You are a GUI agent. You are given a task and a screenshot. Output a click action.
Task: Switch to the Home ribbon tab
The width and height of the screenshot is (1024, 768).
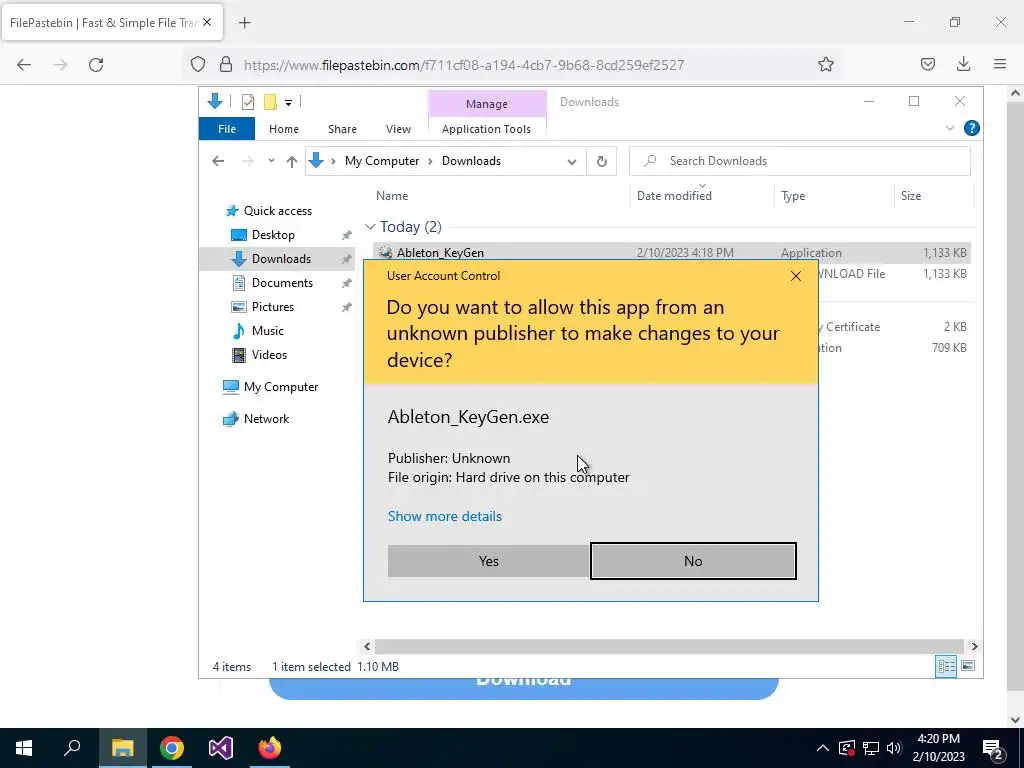click(x=283, y=129)
